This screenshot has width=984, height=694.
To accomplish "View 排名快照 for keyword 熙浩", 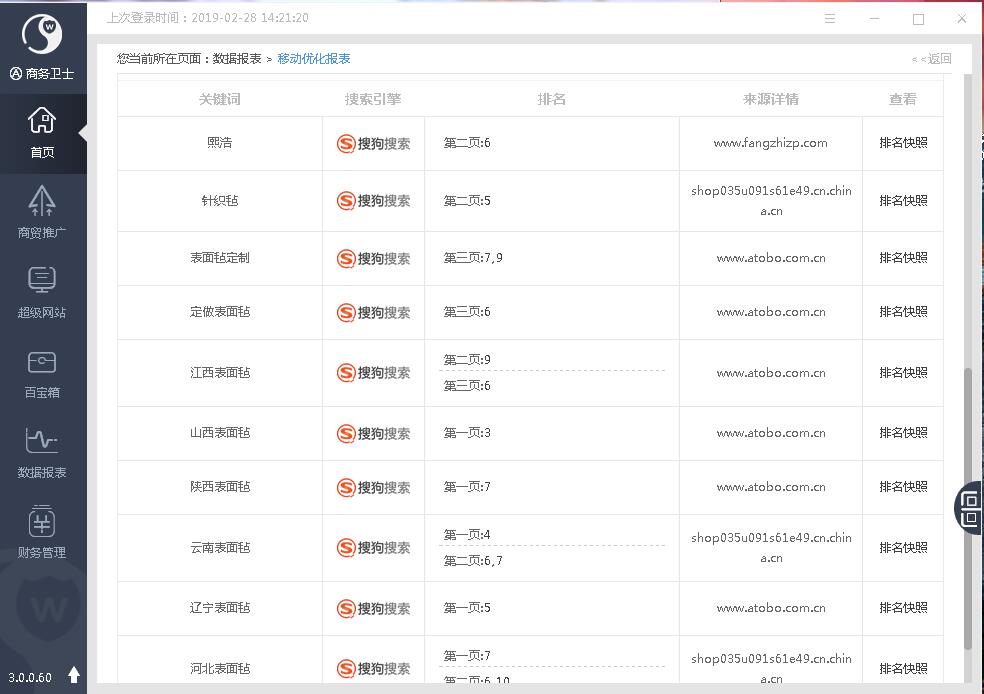I will (903, 143).
